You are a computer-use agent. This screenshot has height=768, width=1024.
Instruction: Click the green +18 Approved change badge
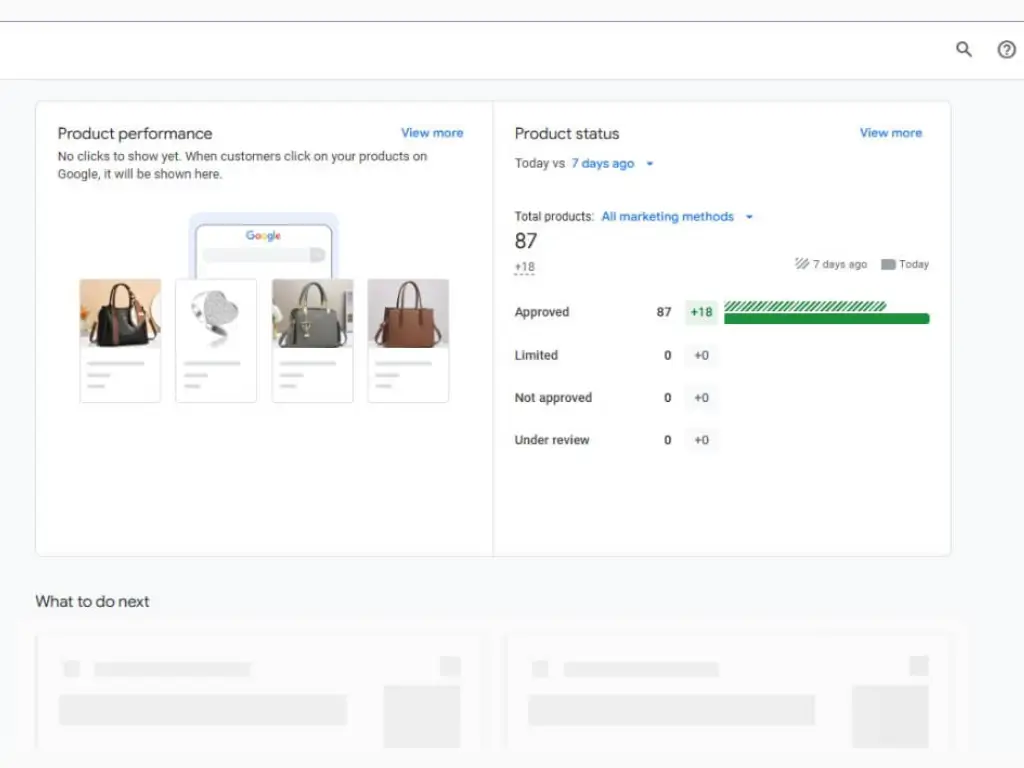tap(701, 312)
